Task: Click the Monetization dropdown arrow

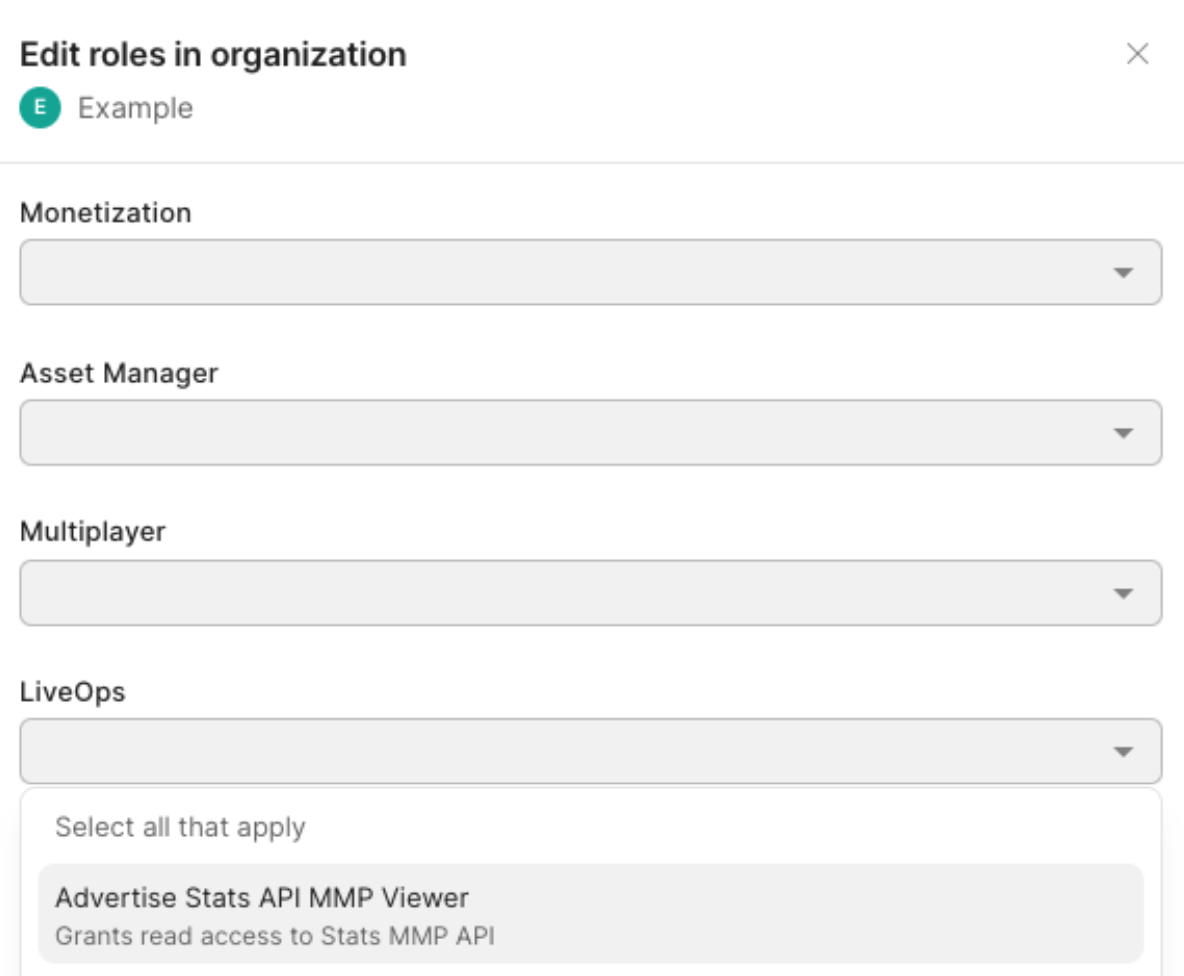Action: click(1124, 272)
